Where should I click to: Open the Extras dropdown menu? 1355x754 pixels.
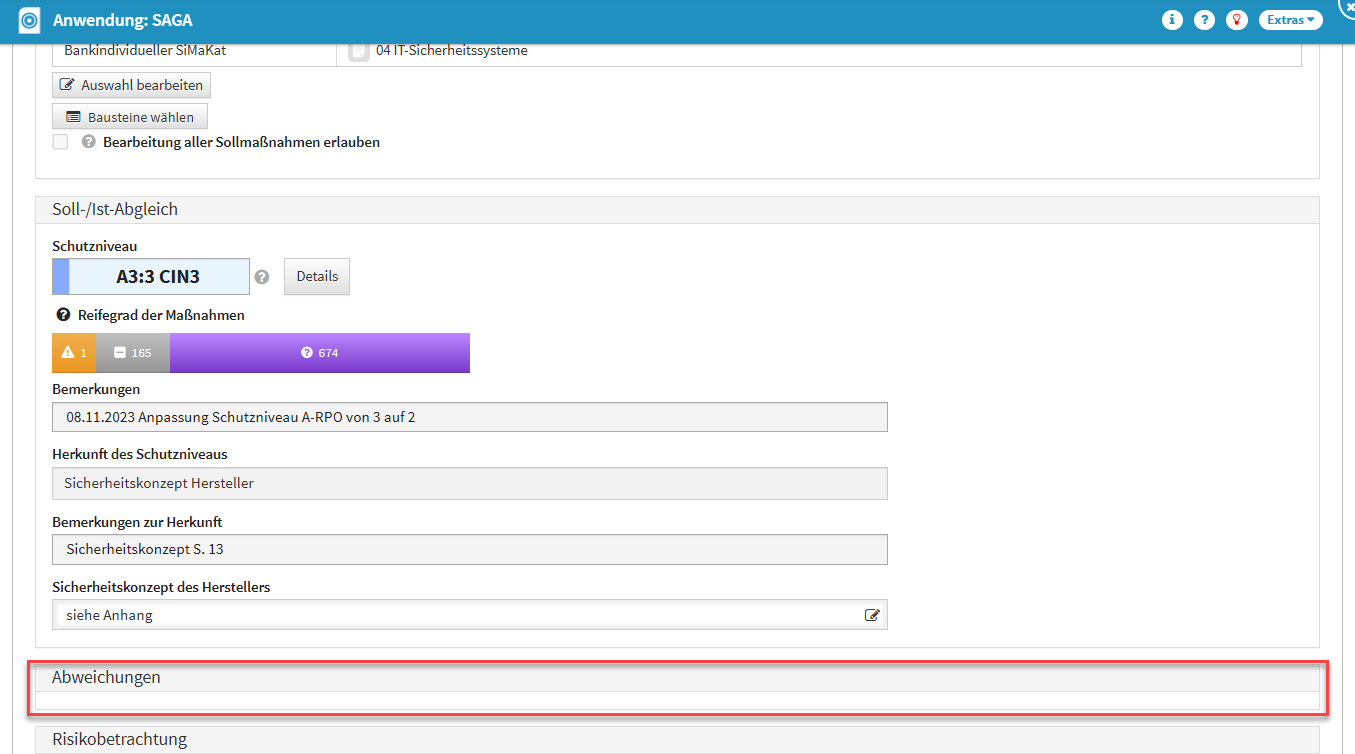tap(1290, 20)
